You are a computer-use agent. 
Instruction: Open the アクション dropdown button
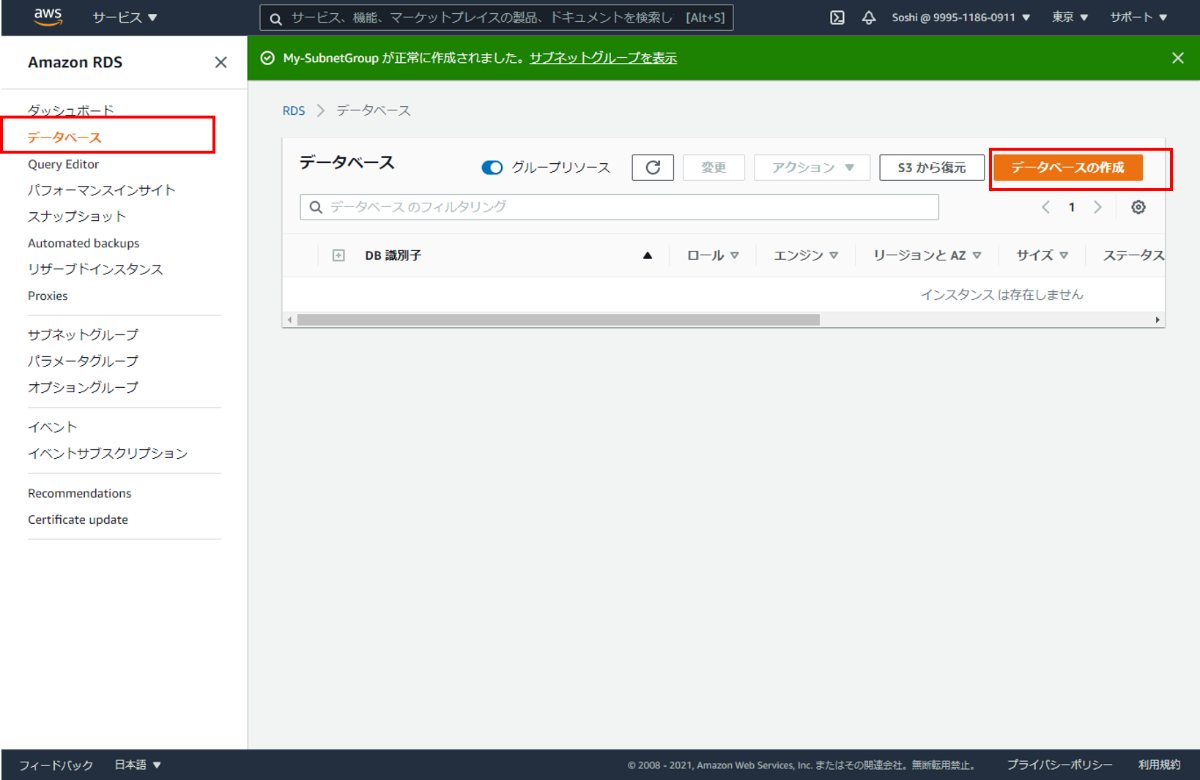[812, 168]
